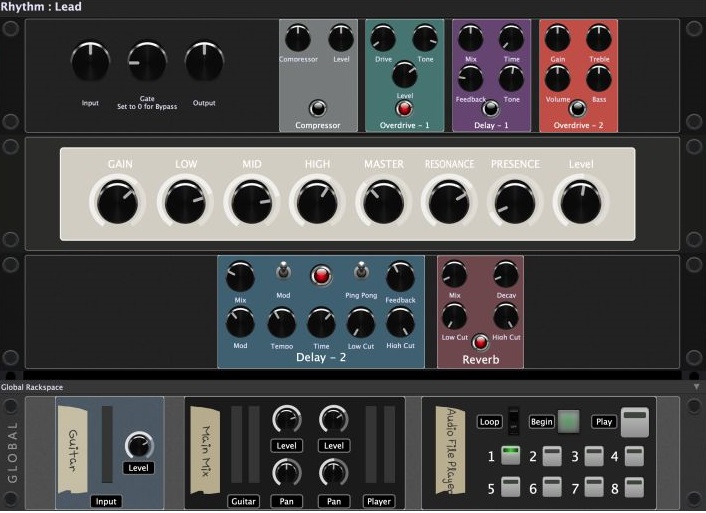Select track pad number 5
Image resolution: width=706 pixels, height=513 pixels.
(x=511, y=488)
